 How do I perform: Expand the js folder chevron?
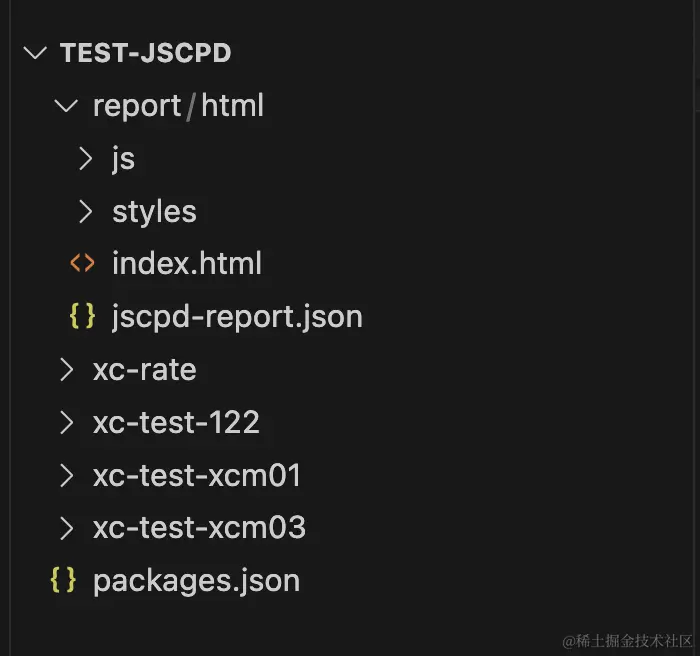86,159
